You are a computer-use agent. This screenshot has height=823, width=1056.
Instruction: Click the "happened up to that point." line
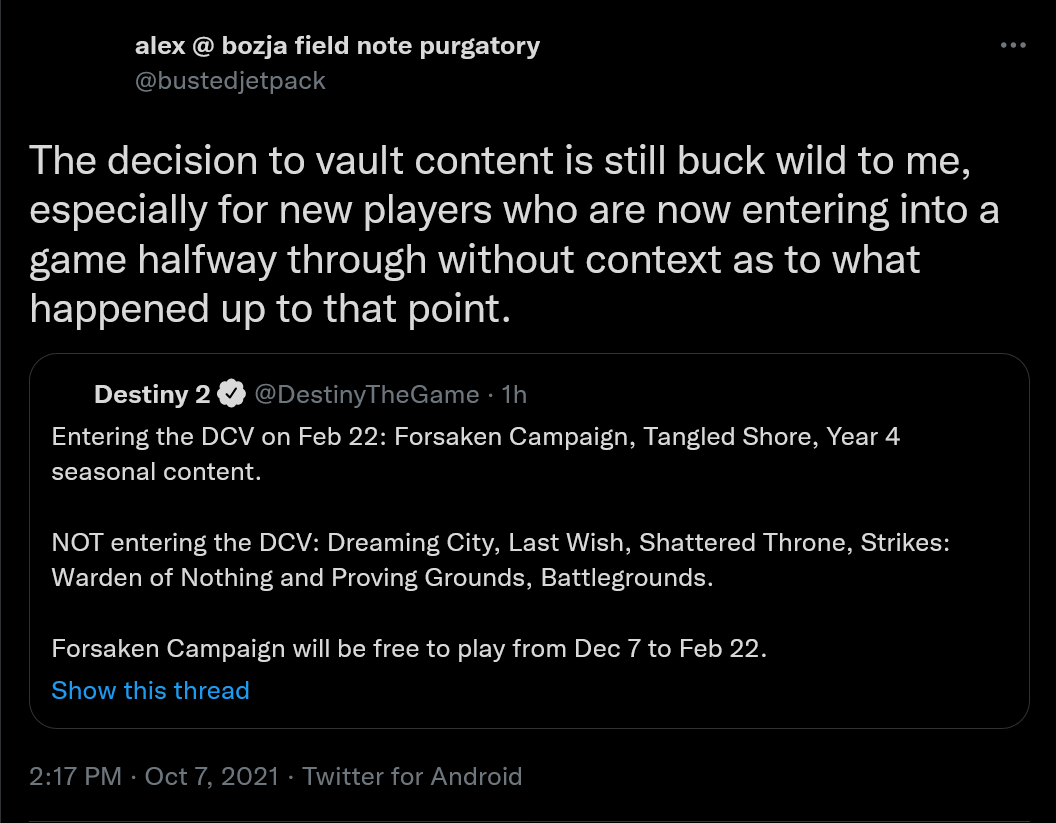tap(270, 309)
